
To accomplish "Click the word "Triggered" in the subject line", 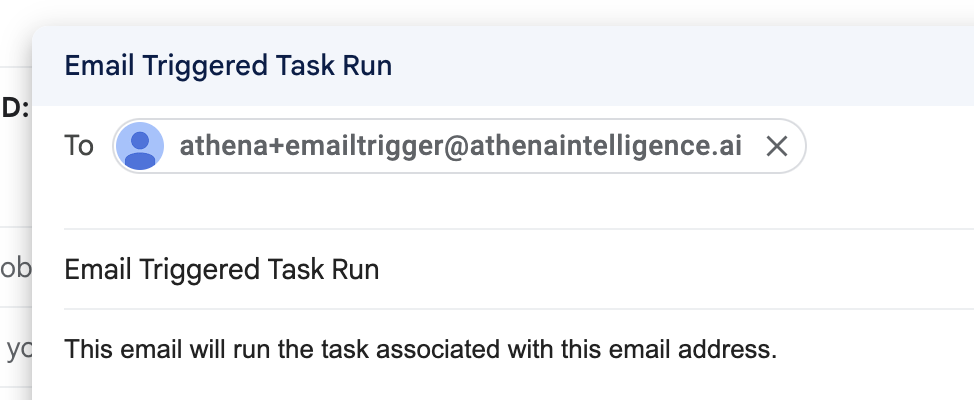I will (198, 270).
